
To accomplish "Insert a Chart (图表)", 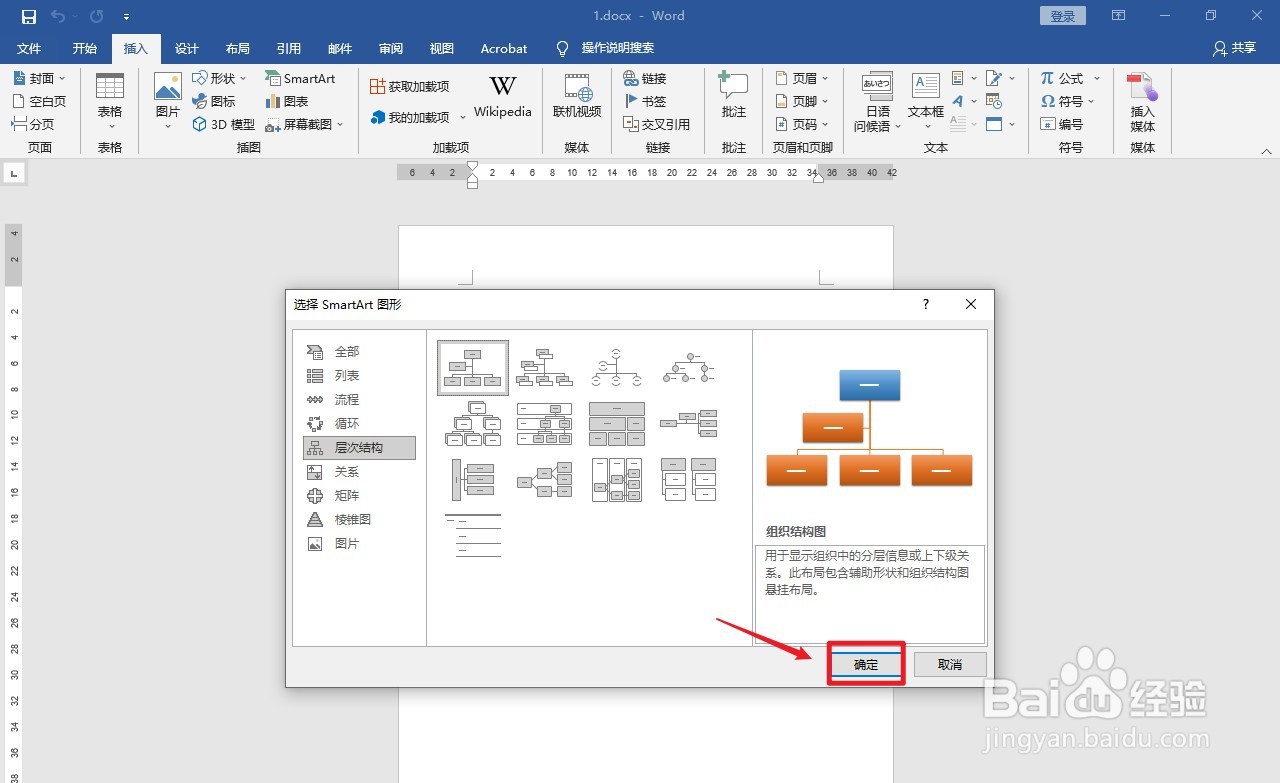I will (x=287, y=101).
